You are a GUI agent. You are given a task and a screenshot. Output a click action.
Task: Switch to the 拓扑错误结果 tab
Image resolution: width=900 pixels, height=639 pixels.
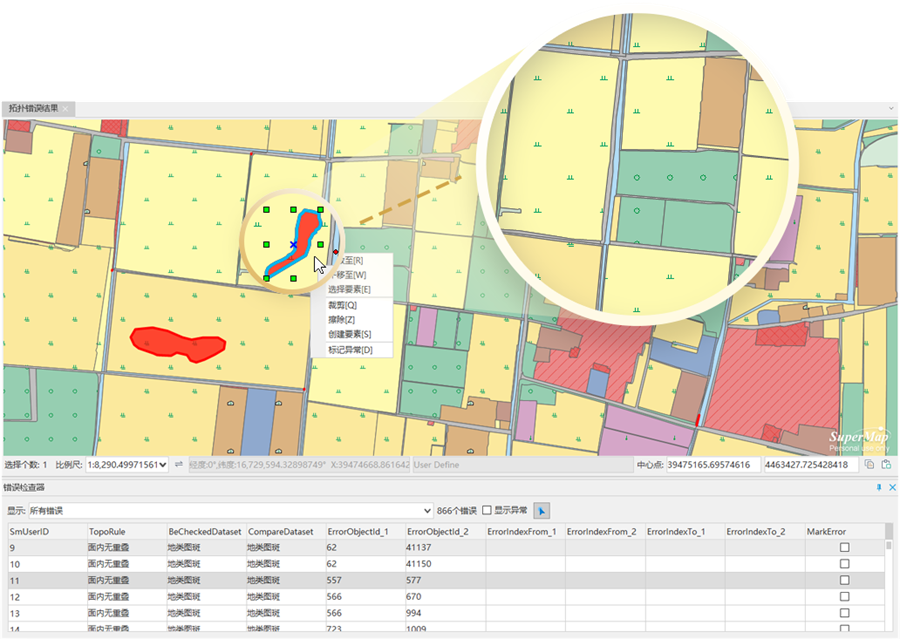click(x=34, y=107)
